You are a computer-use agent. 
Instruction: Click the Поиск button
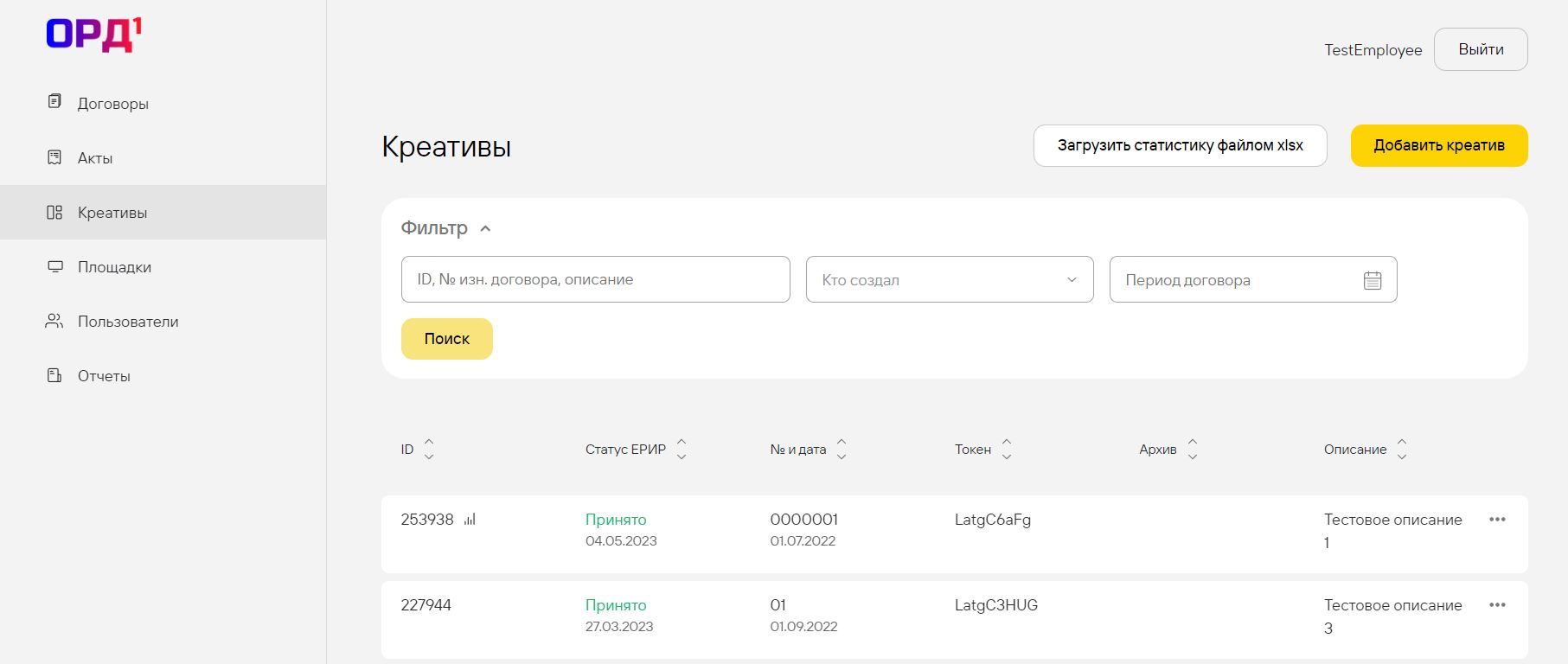click(446, 339)
